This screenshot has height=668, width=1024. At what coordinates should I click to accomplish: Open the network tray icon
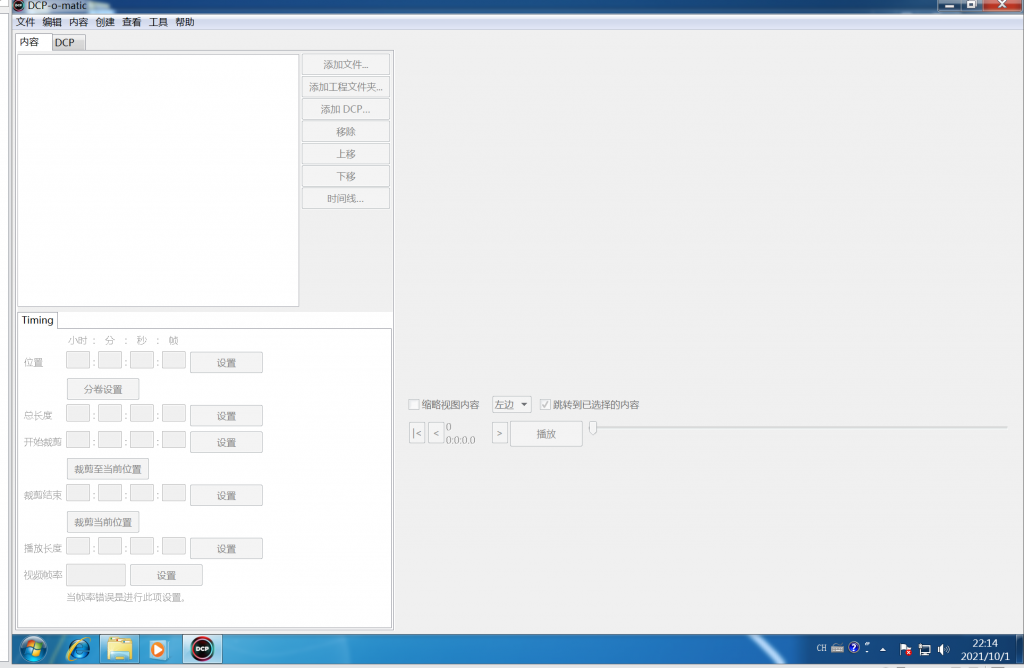pyautogui.click(x=924, y=648)
